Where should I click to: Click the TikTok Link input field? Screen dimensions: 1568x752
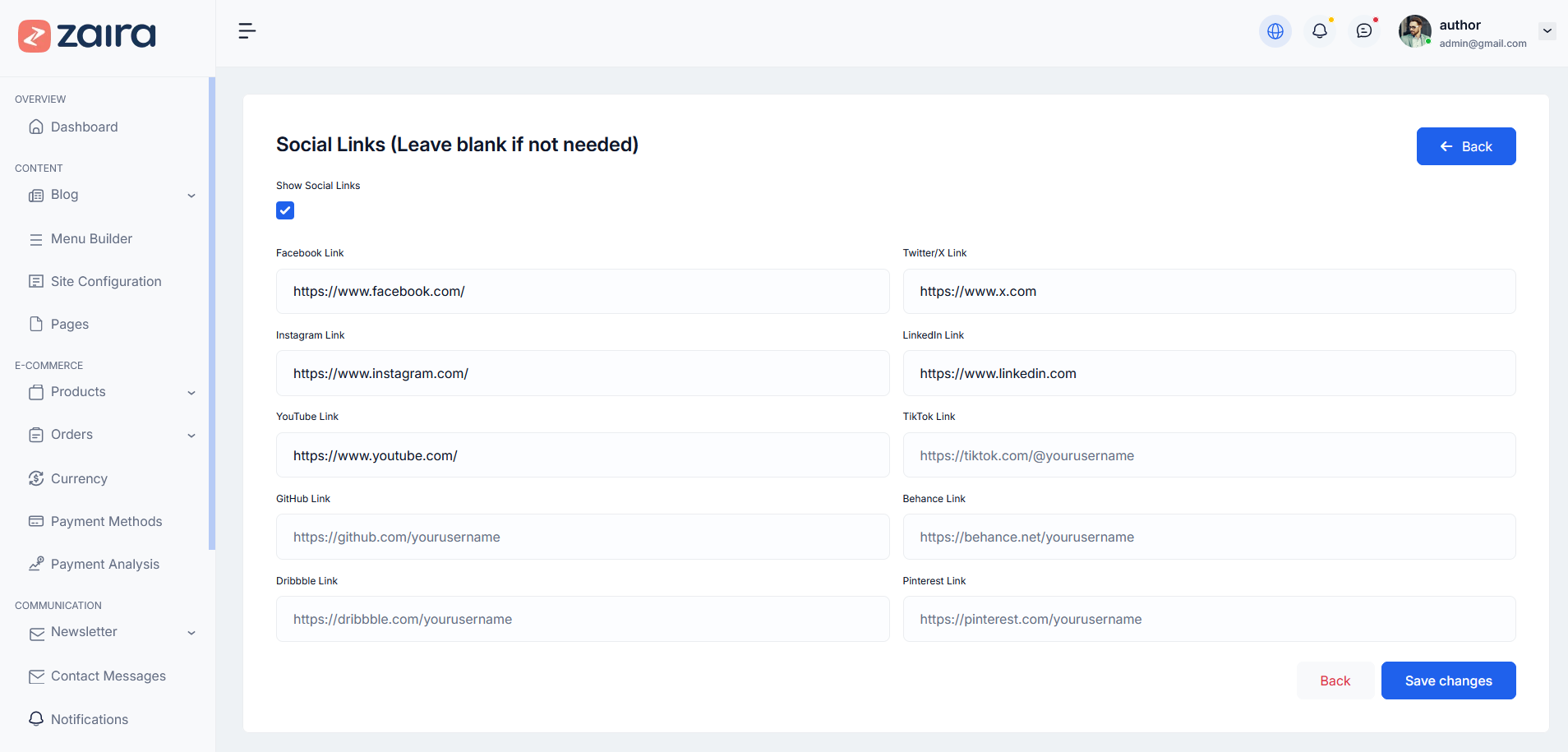[1208, 455]
